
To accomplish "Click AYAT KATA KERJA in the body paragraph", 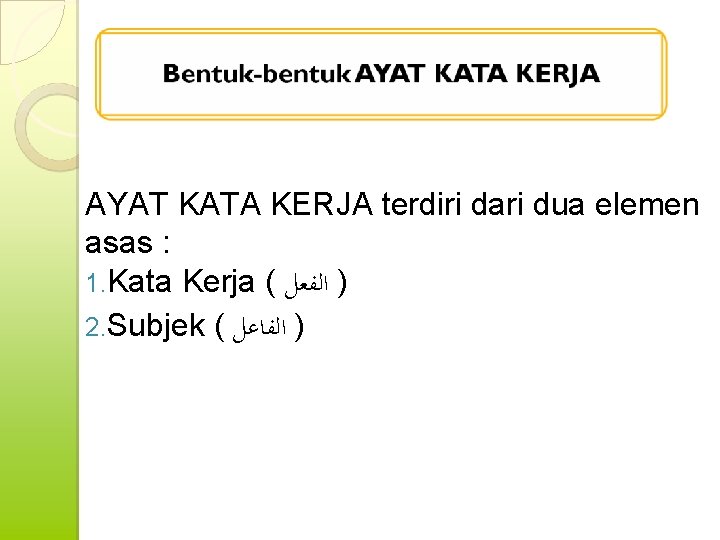I will (x=229, y=204).
